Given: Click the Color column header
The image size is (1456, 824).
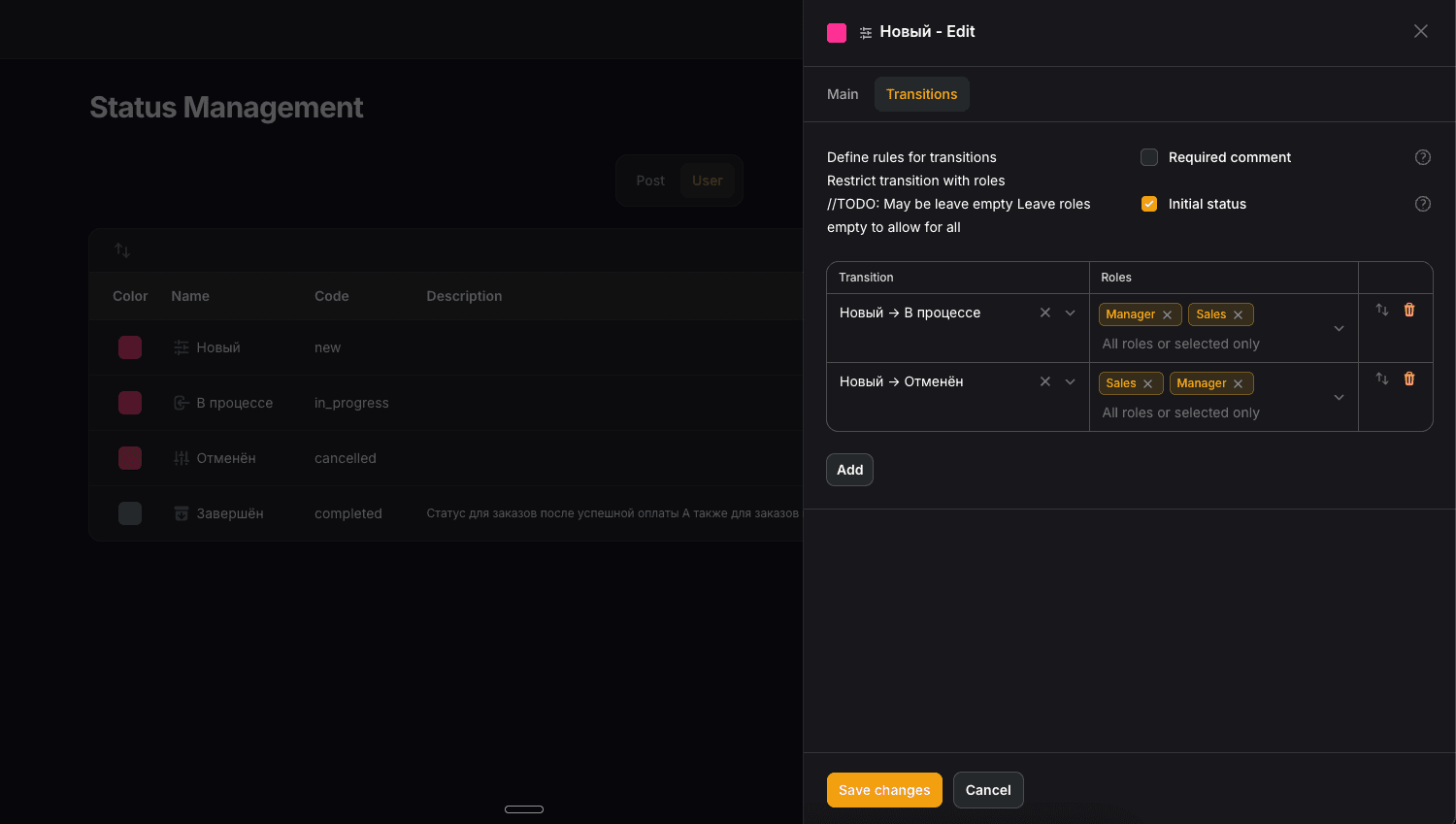Looking at the screenshot, I should pyautogui.click(x=130, y=296).
